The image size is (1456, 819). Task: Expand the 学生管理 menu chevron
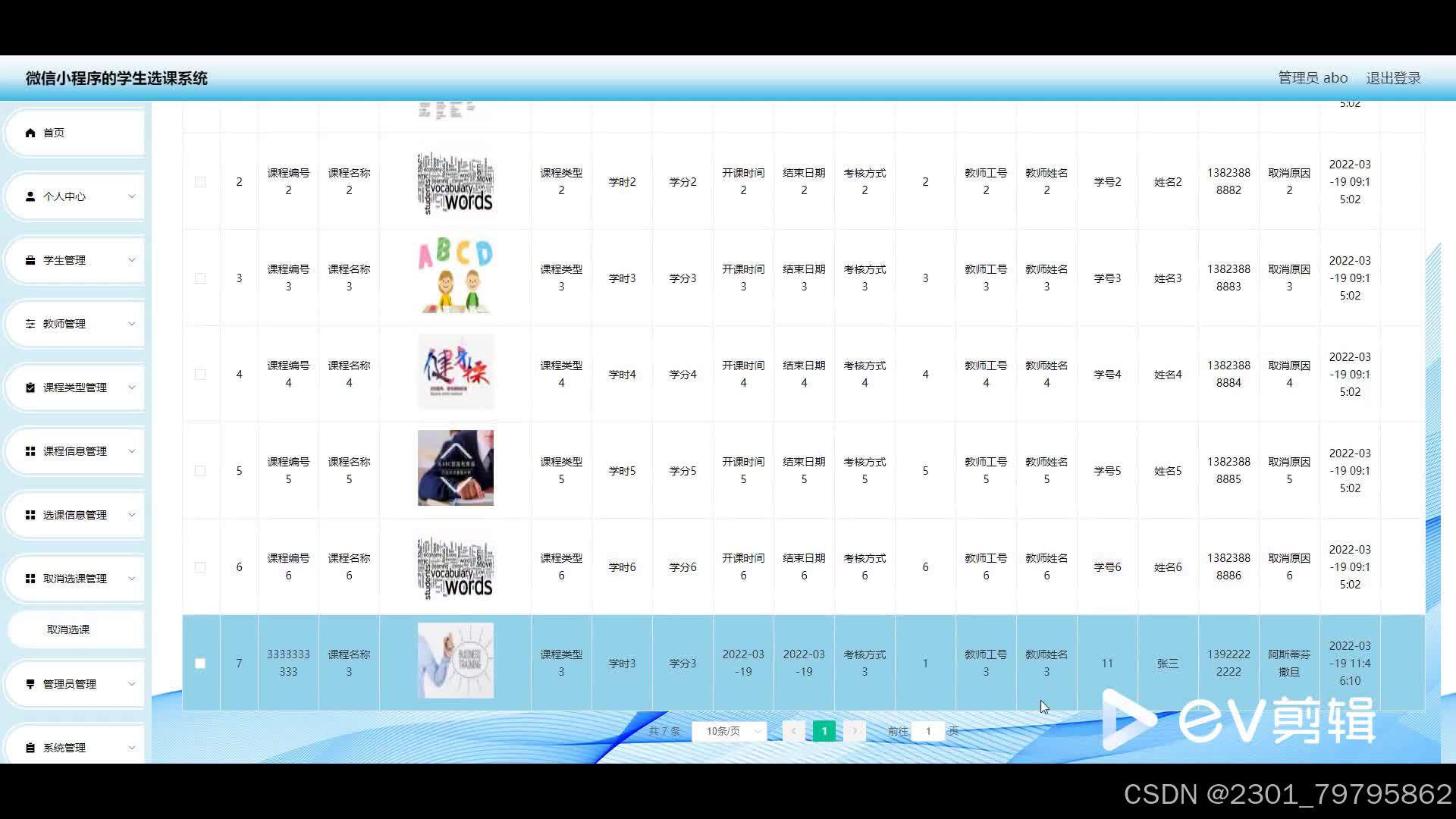131,260
